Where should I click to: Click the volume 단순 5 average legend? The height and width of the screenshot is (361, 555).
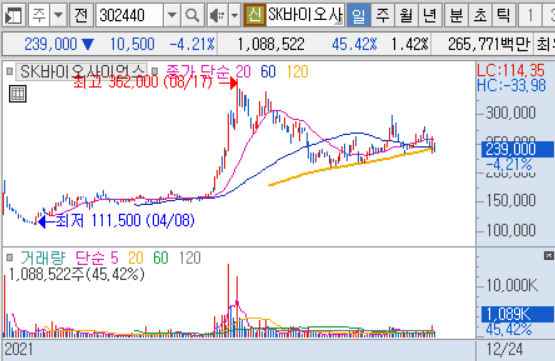point(97,258)
